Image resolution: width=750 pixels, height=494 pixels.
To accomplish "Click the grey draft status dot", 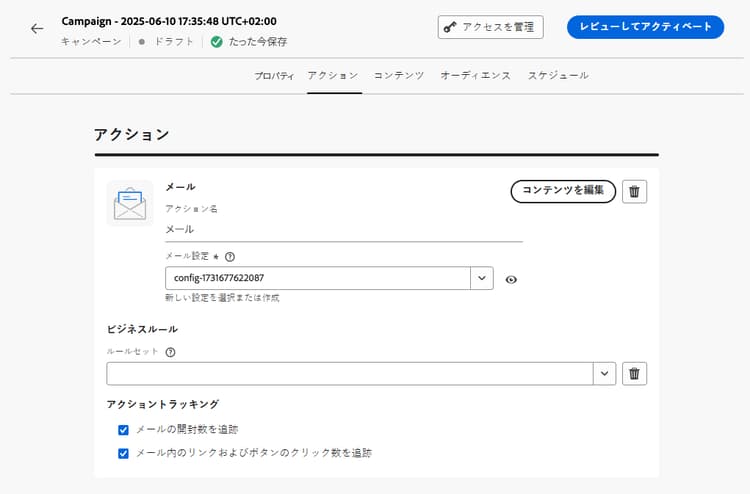I will click(x=142, y=42).
